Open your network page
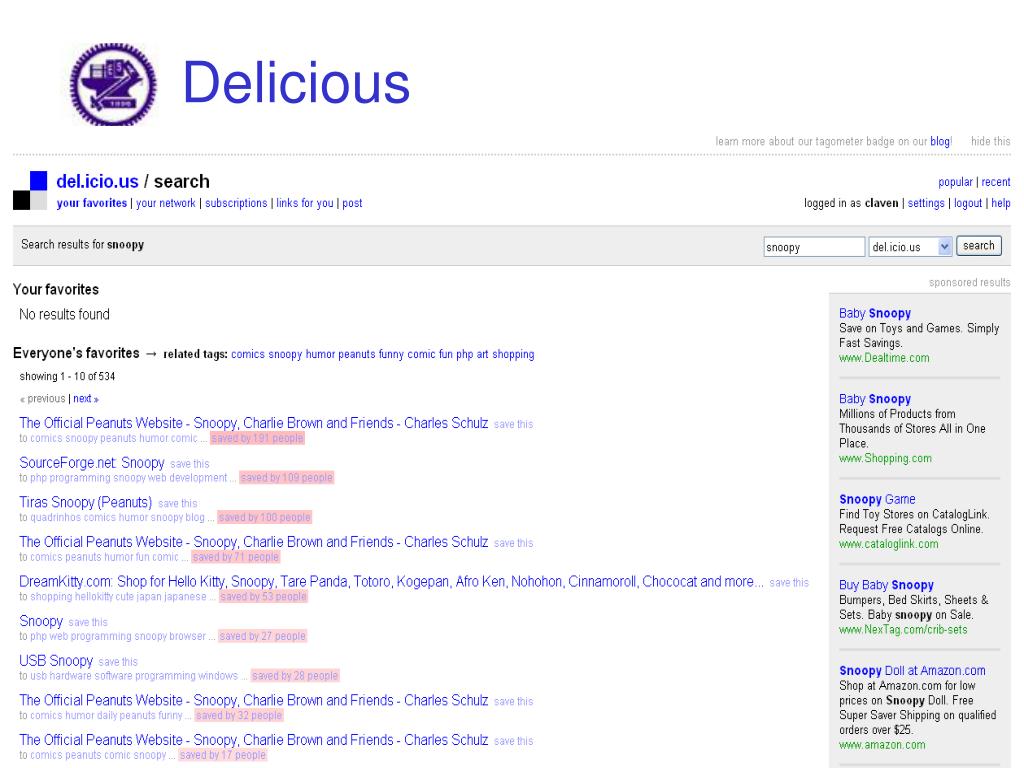 click(x=165, y=203)
